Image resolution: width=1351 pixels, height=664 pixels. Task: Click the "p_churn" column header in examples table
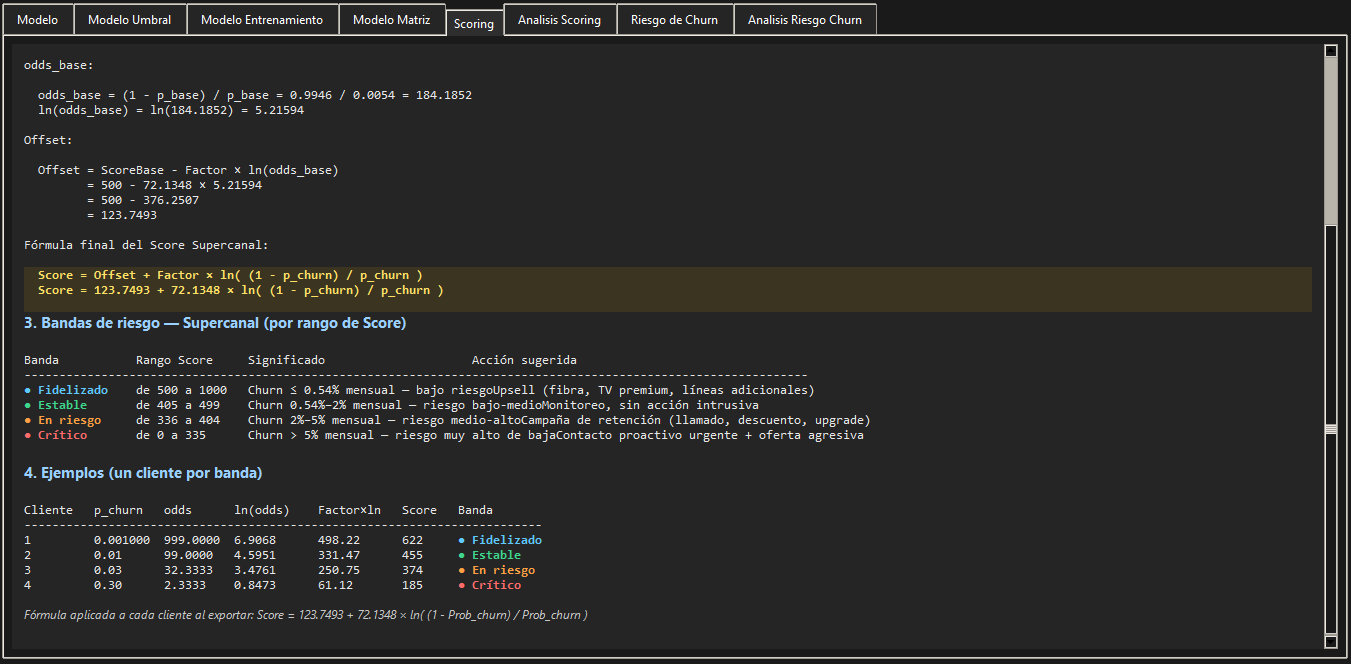pos(118,510)
